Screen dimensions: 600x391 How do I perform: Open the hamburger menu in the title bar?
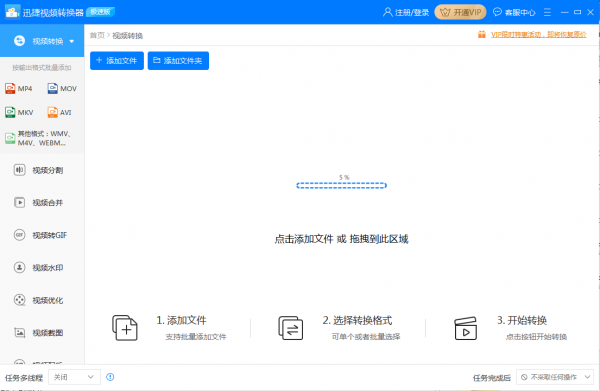(x=547, y=12)
